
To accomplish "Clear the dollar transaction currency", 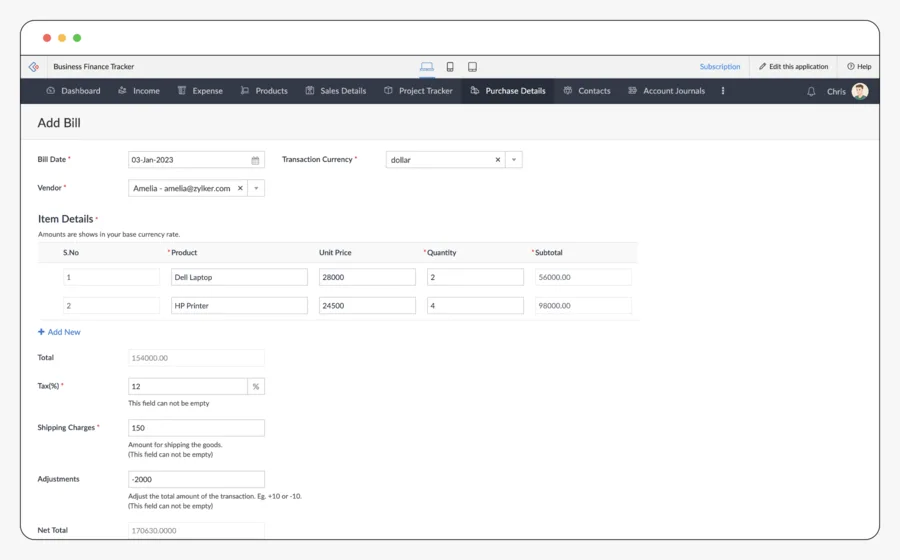I will tap(498, 160).
